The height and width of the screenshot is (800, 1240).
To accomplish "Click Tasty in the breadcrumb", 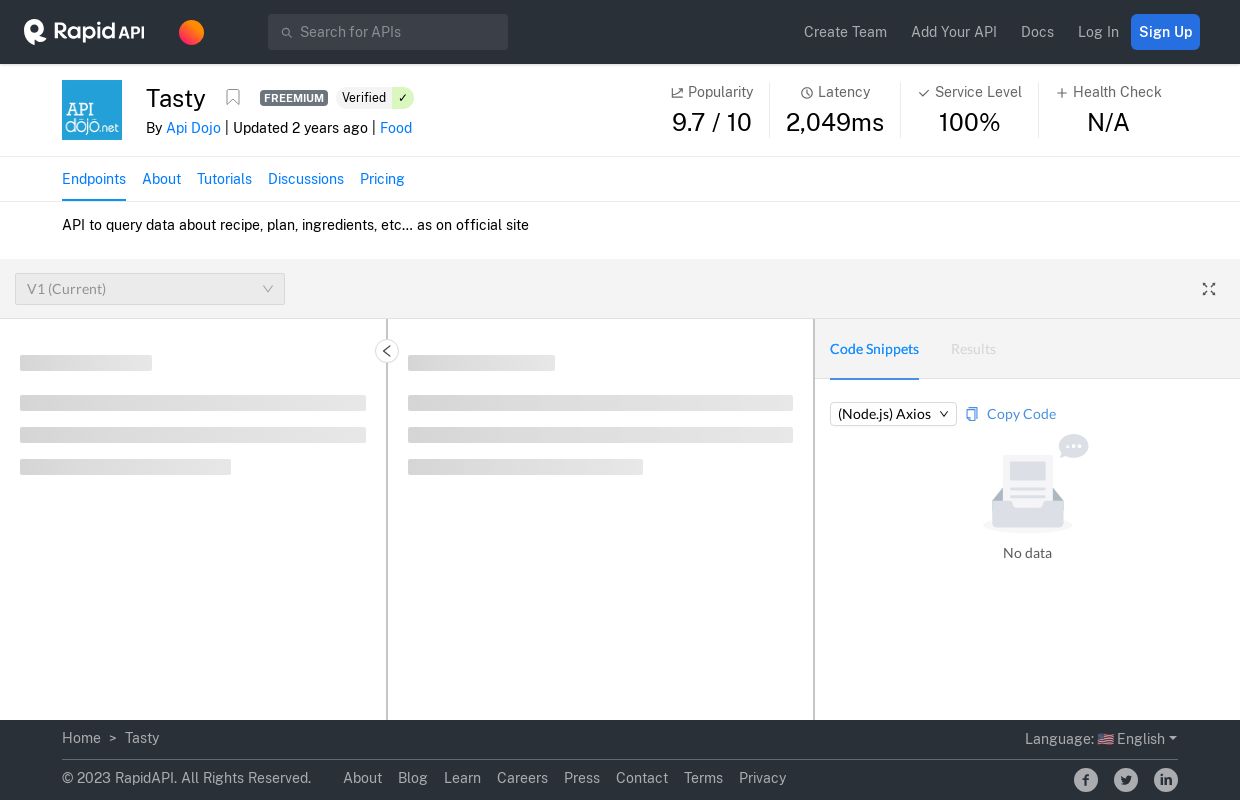I will pyautogui.click(x=142, y=738).
